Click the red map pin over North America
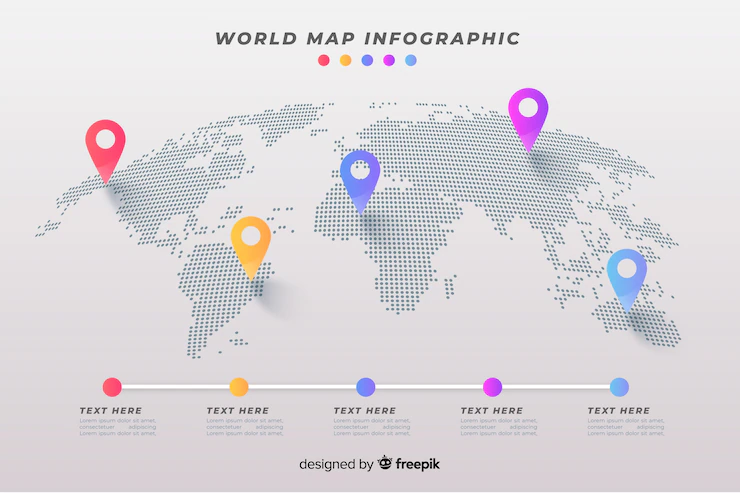 [105, 143]
